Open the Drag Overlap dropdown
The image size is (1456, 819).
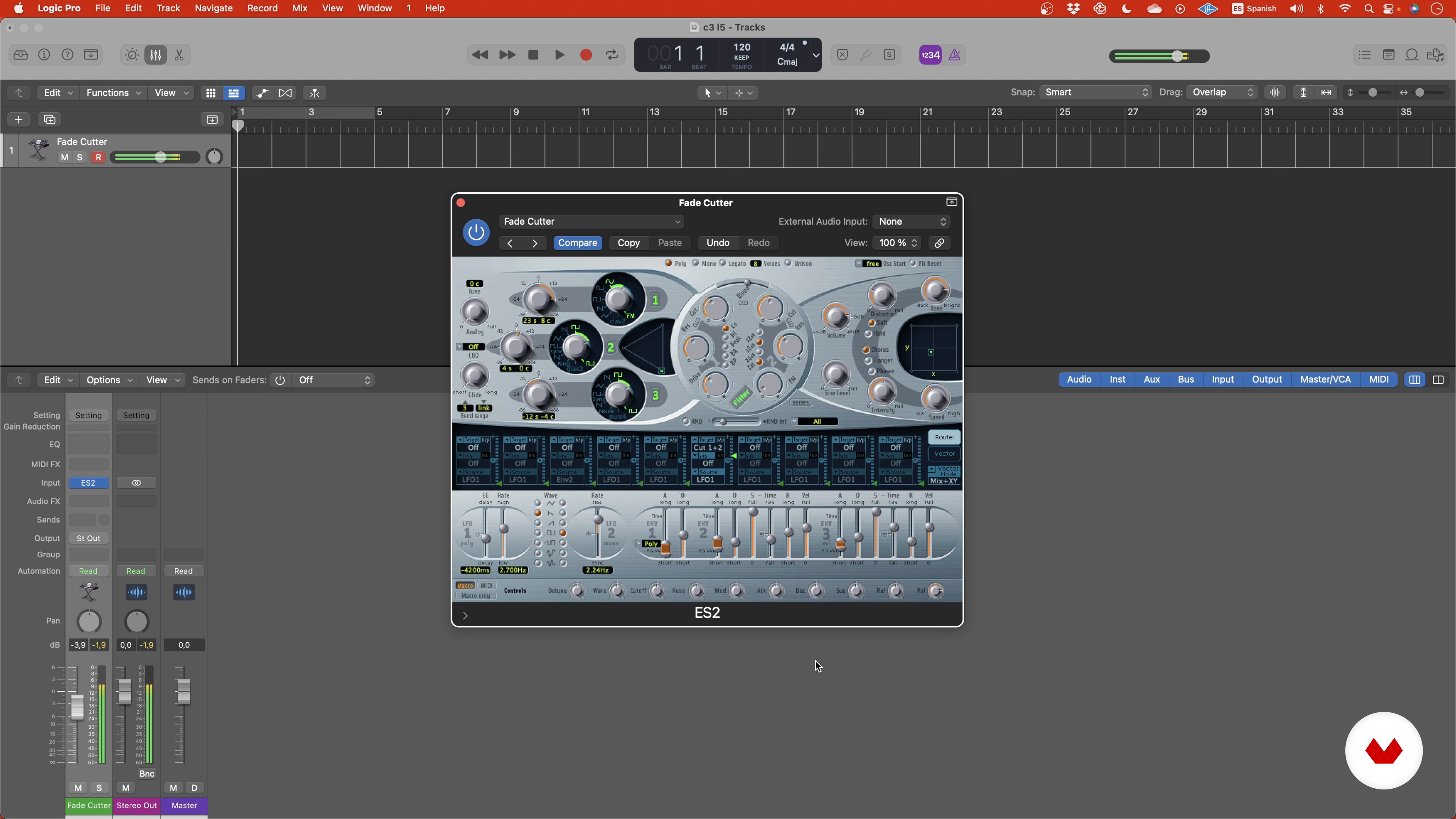click(x=1221, y=92)
